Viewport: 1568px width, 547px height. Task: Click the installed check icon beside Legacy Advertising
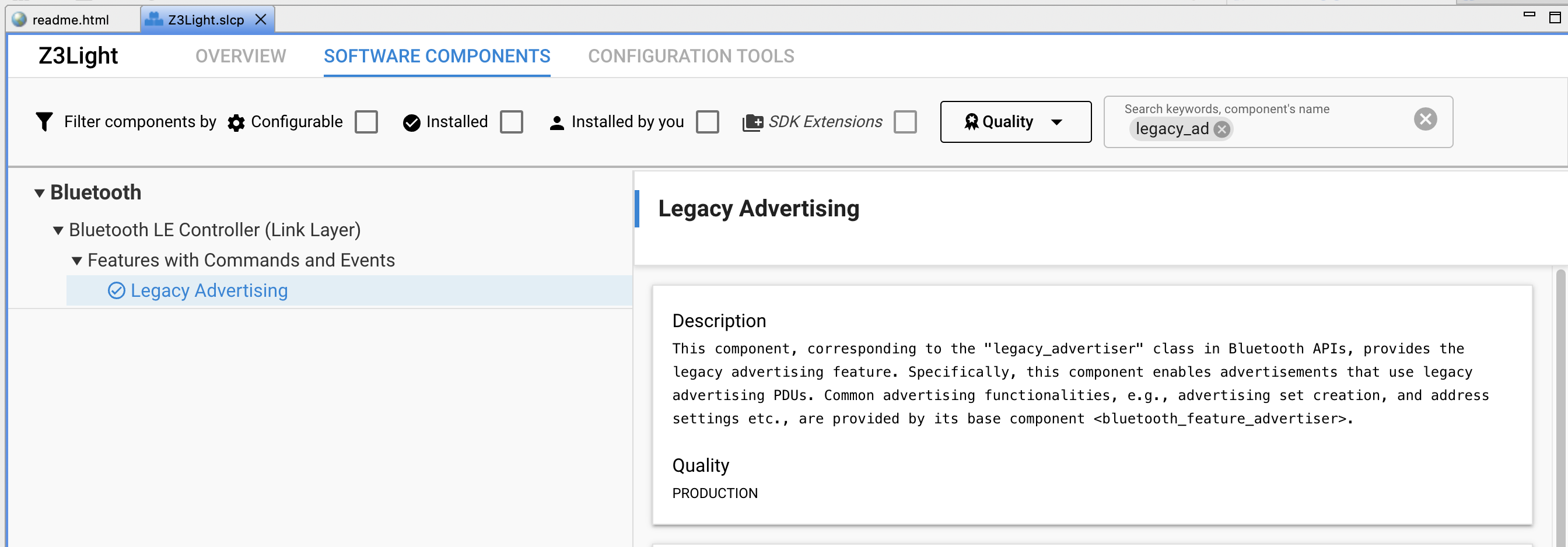pyautogui.click(x=116, y=291)
